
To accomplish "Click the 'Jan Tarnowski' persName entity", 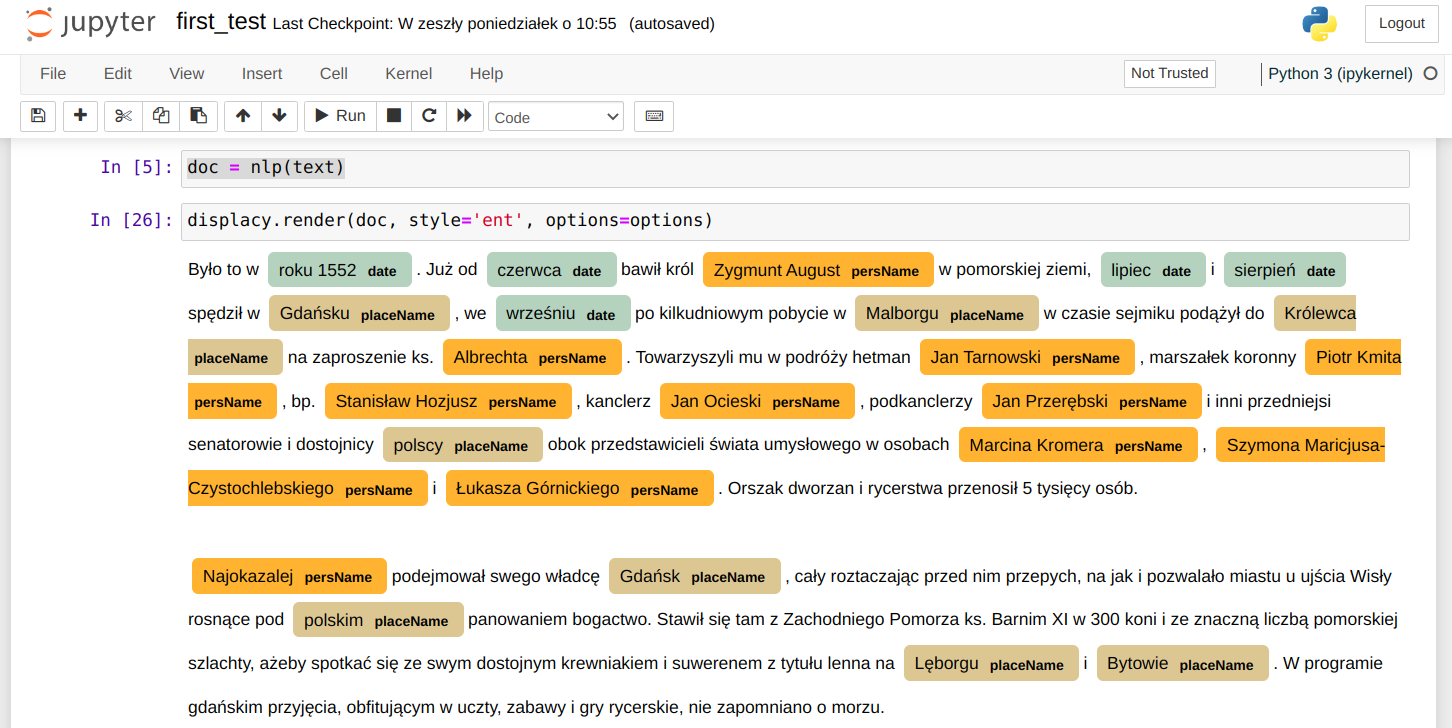I will (x=1027, y=357).
